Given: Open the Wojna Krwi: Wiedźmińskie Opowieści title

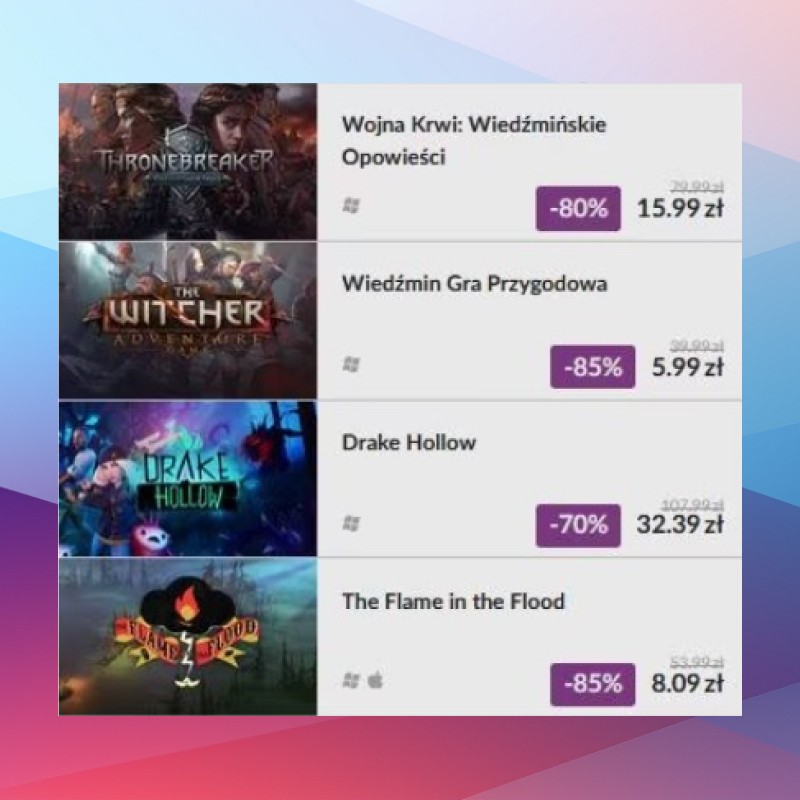Looking at the screenshot, I should 474,140.
